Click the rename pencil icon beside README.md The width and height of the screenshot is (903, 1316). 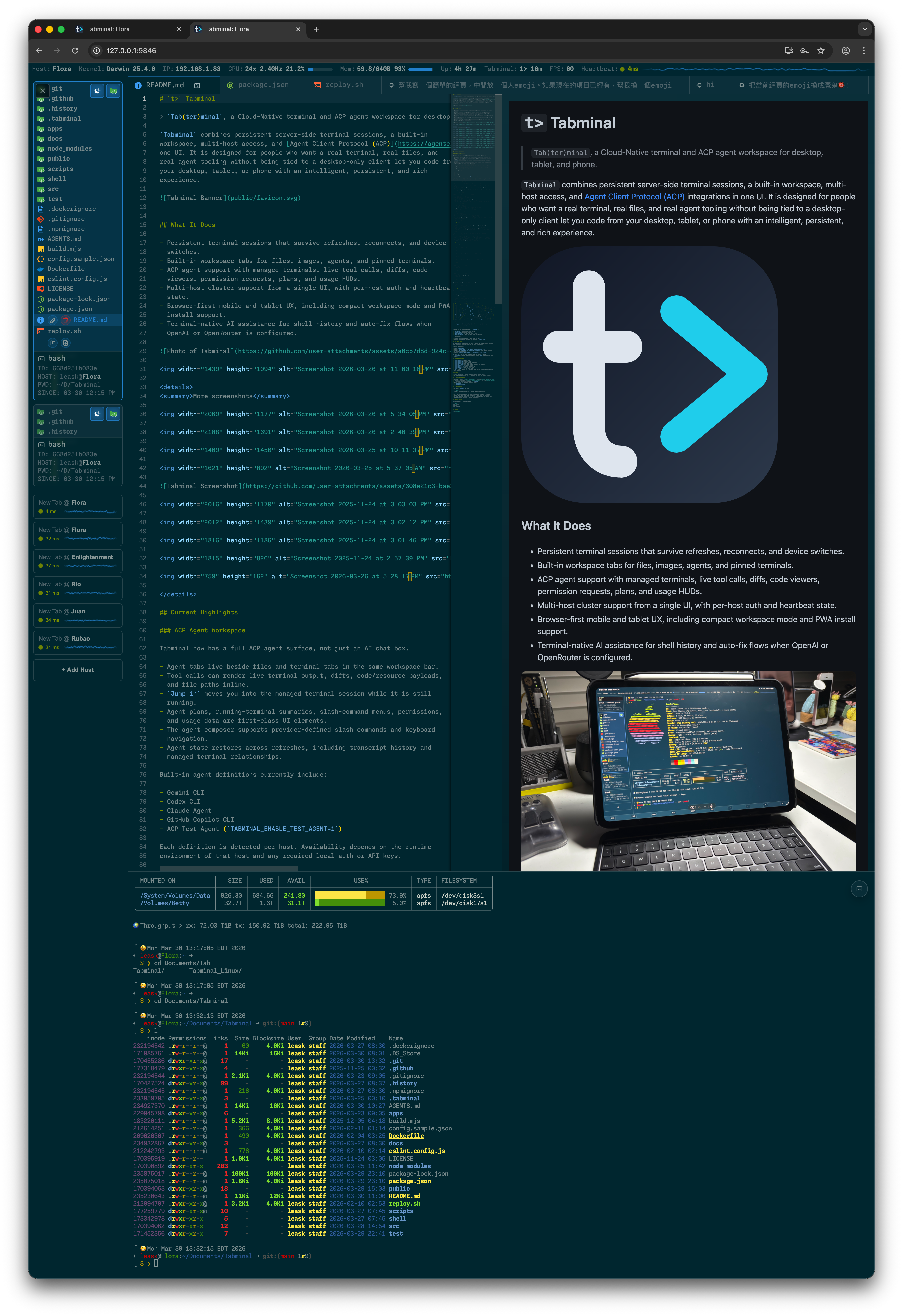pyautogui.click(x=53, y=320)
